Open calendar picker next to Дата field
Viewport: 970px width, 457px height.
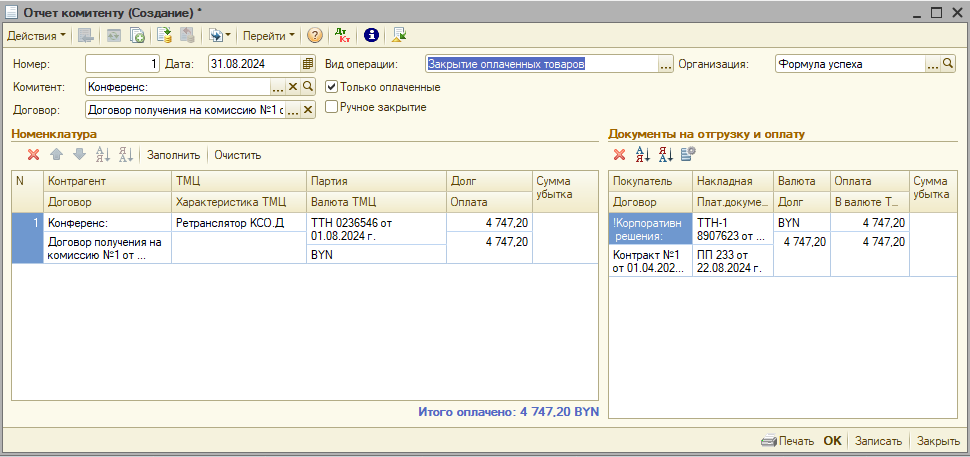[308, 64]
